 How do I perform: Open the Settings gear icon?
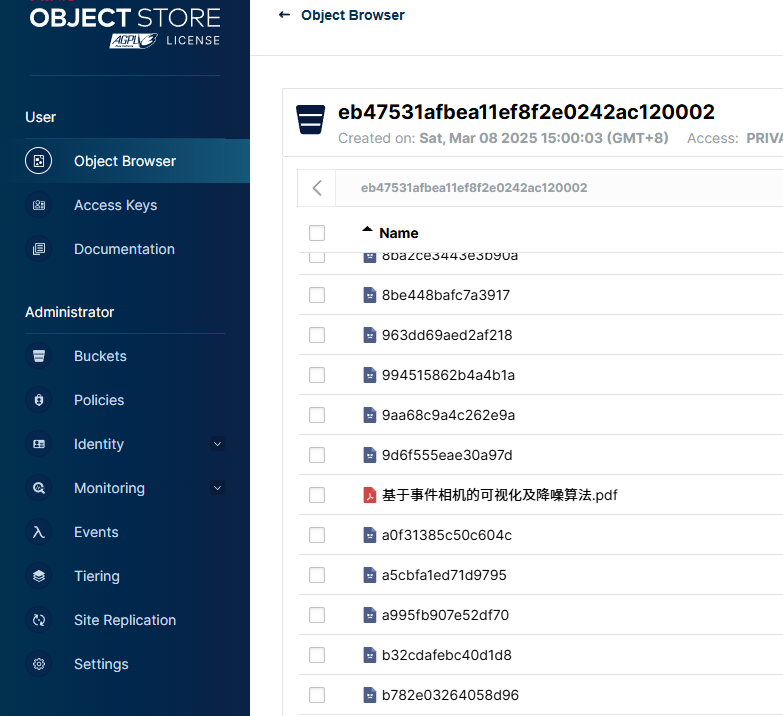[38, 664]
